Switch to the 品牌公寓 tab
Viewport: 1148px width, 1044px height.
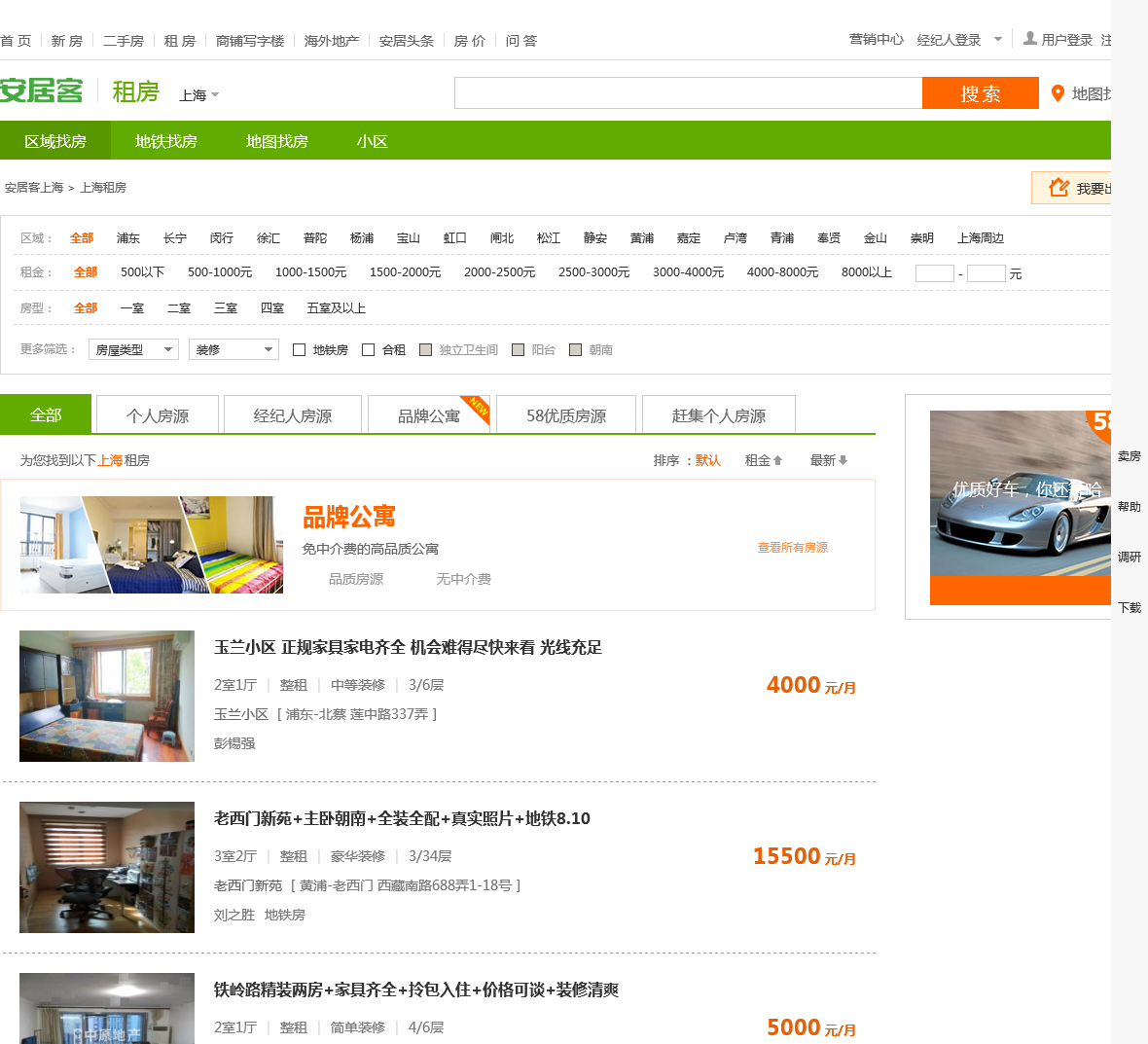(x=429, y=415)
